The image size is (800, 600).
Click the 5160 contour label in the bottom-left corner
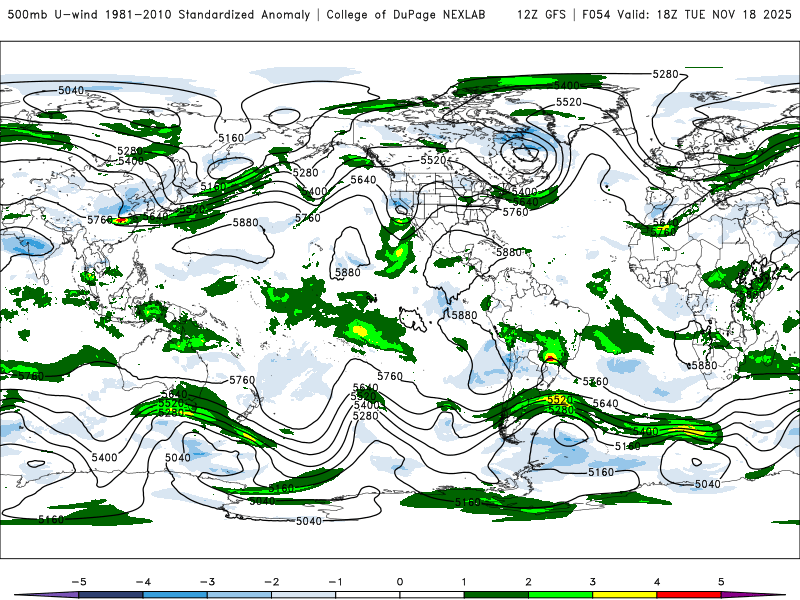pos(51,520)
